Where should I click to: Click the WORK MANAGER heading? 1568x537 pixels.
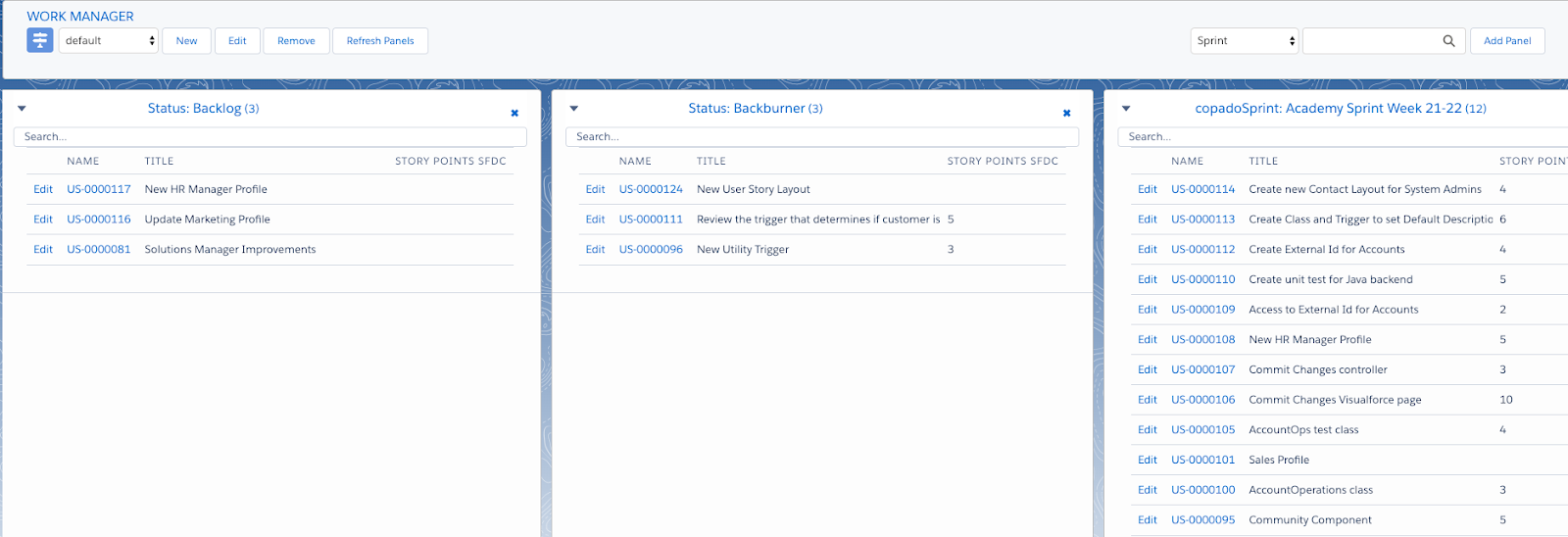point(80,16)
